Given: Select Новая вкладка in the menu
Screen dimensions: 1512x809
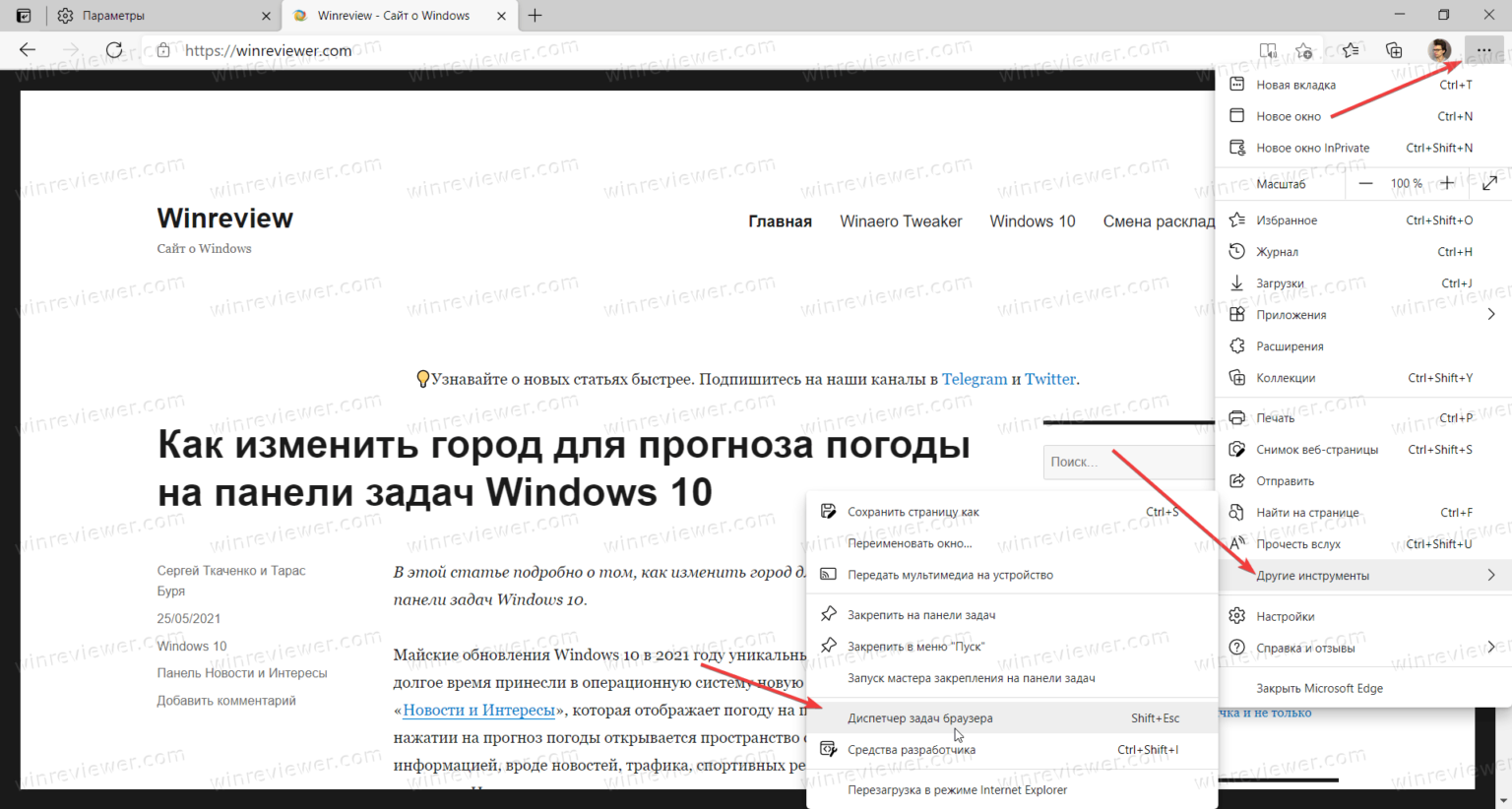Looking at the screenshot, I should coord(1364,85).
